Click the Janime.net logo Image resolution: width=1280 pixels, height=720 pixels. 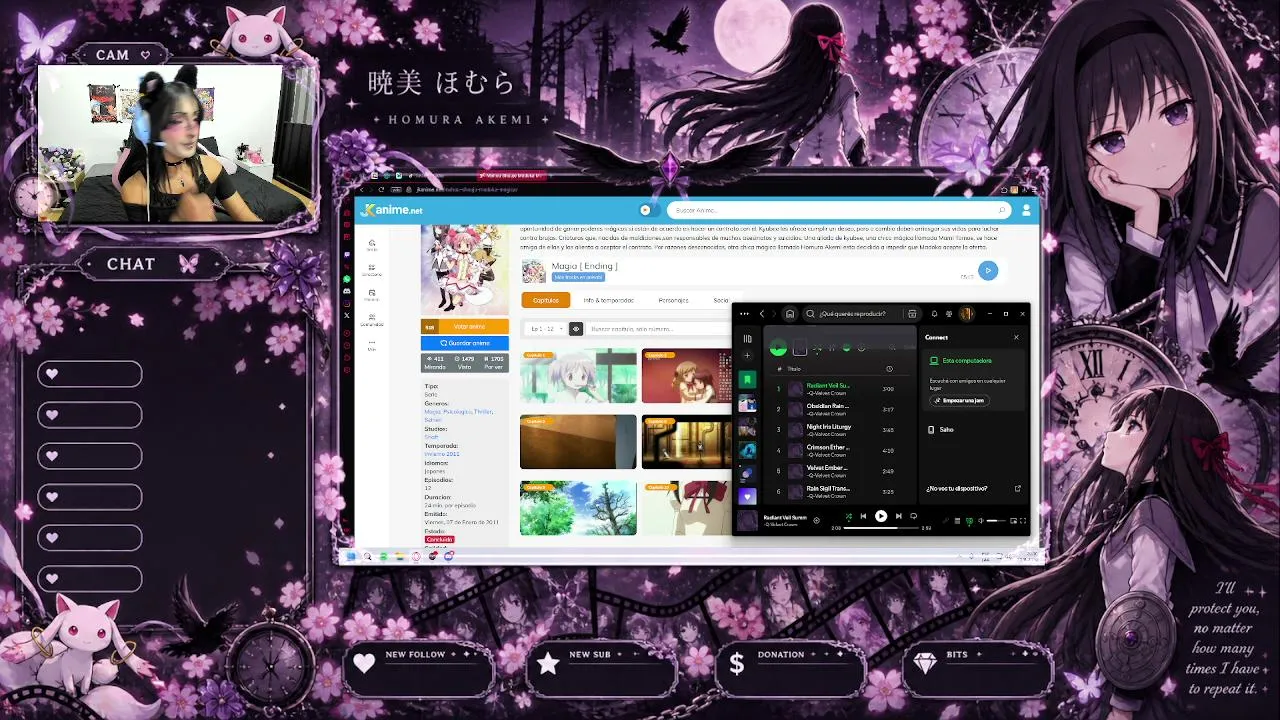coord(393,210)
